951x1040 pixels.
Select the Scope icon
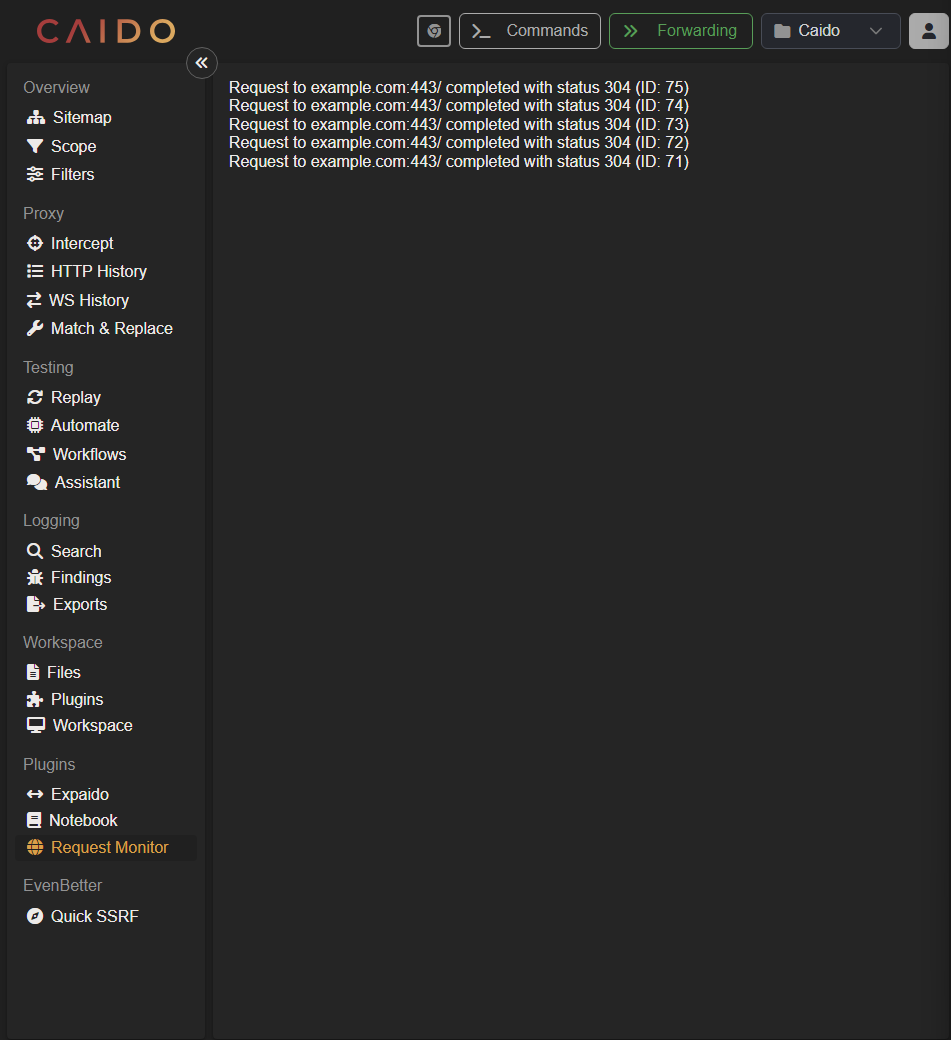35,146
